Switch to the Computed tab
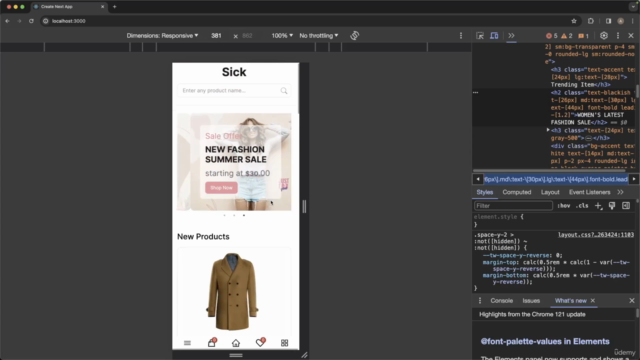Screen dimensions: 640x360 pos(517,192)
